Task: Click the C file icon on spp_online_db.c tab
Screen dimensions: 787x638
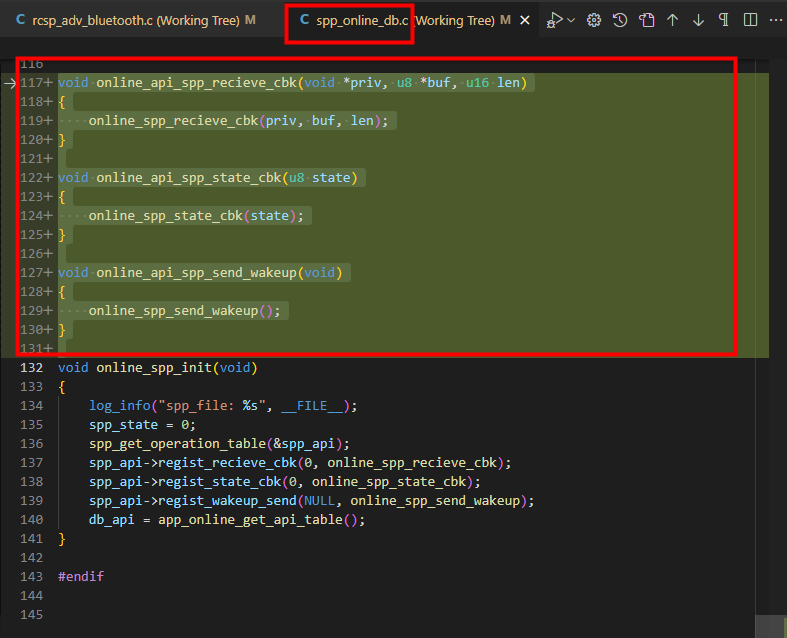Action: [304, 20]
